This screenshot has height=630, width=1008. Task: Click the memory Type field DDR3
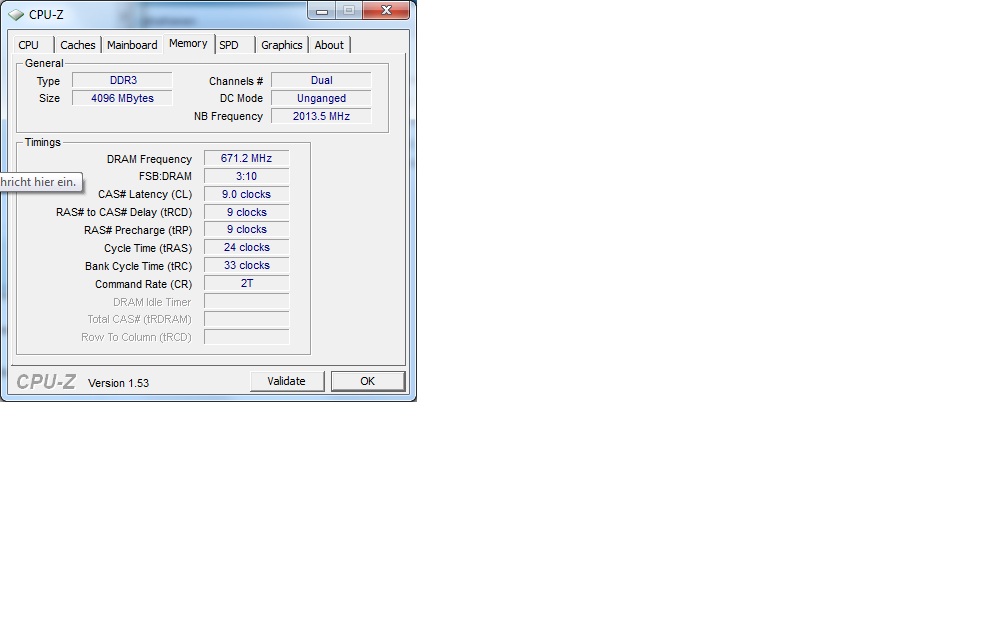[x=123, y=80]
